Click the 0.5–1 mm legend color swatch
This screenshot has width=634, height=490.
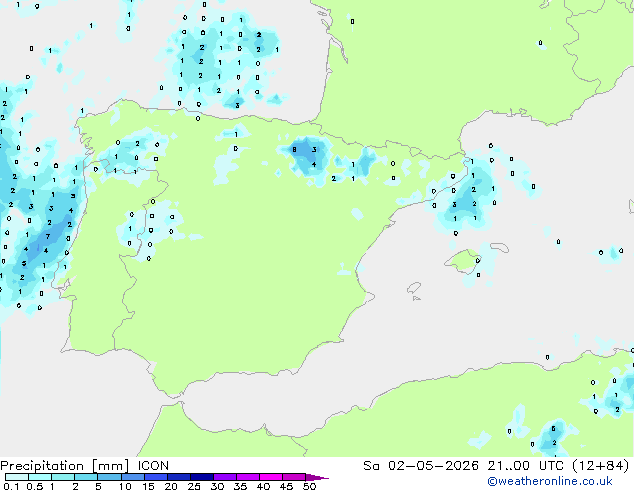(40, 477)
